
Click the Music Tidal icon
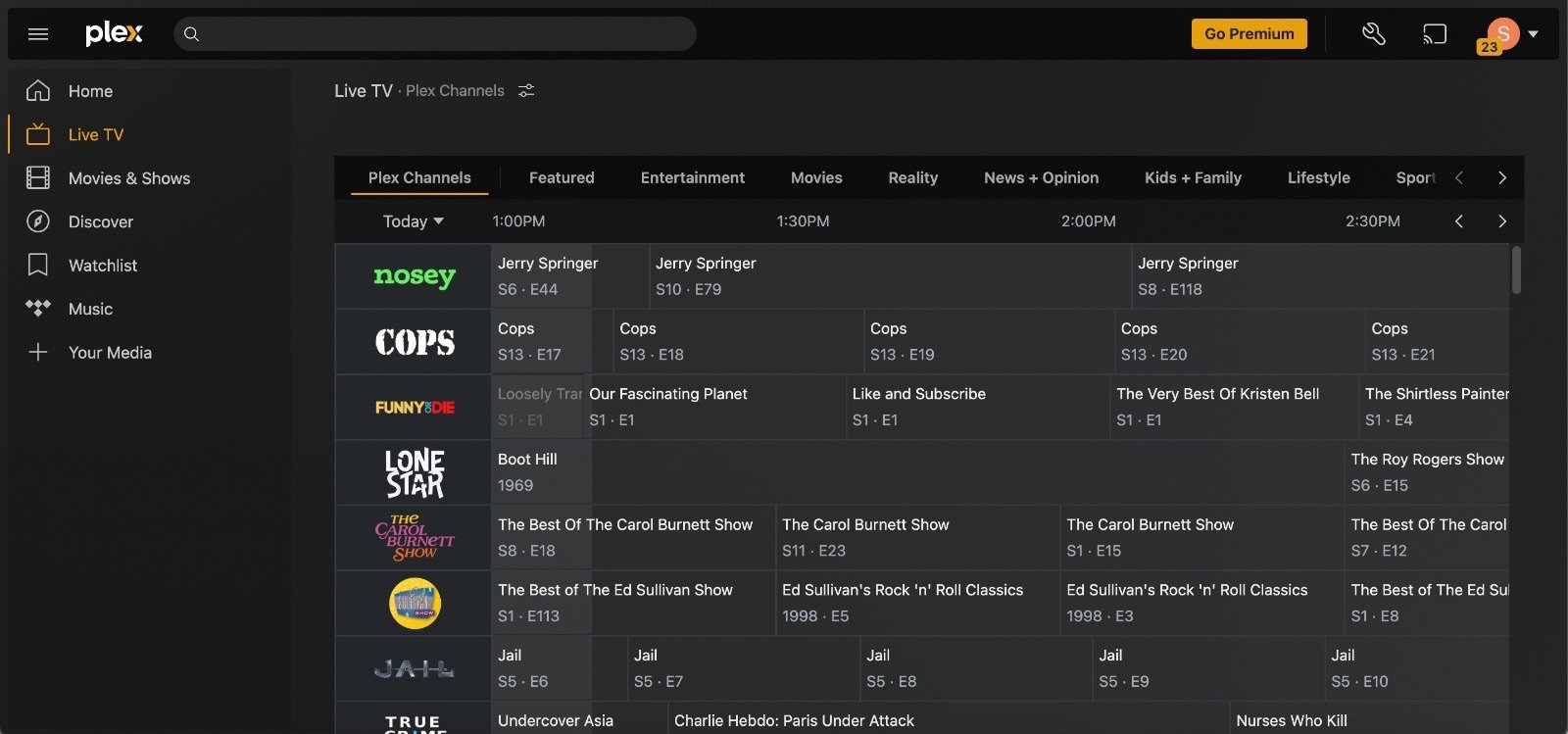[x=38, y=309]
